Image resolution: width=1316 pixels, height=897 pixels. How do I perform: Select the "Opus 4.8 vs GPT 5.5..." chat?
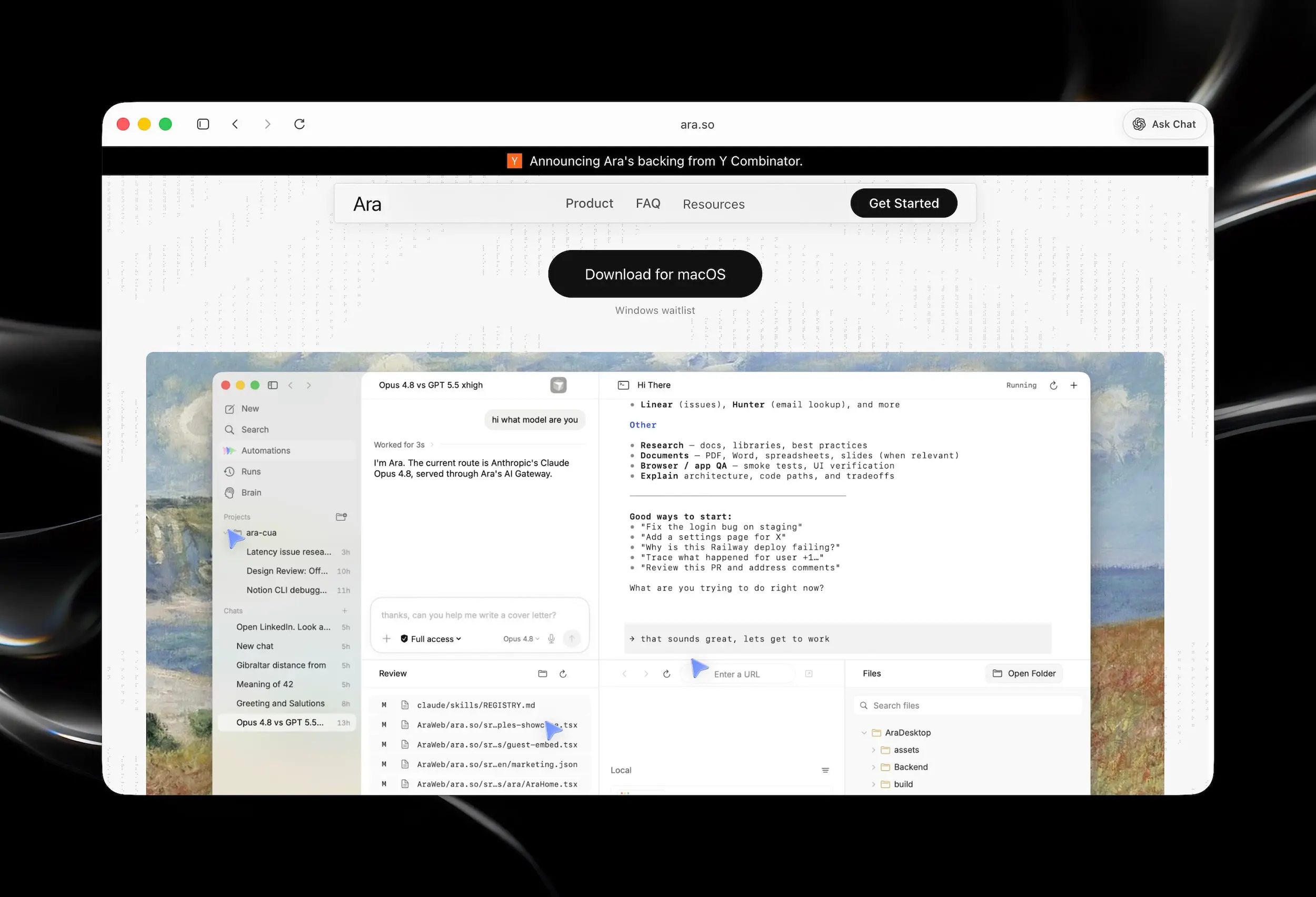287,723
